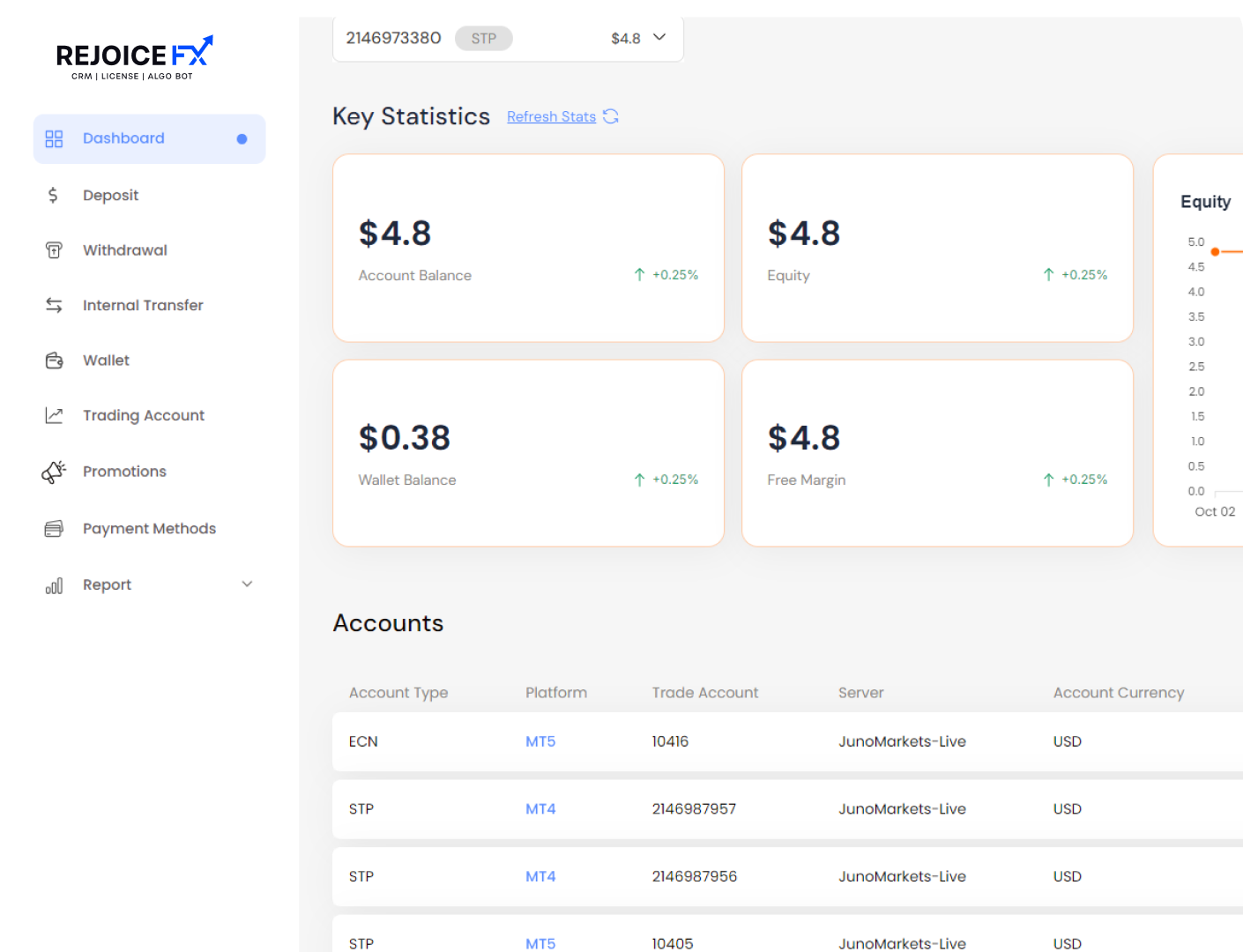
Task: Click the Report bar chart icon
Action: point(54,585)
